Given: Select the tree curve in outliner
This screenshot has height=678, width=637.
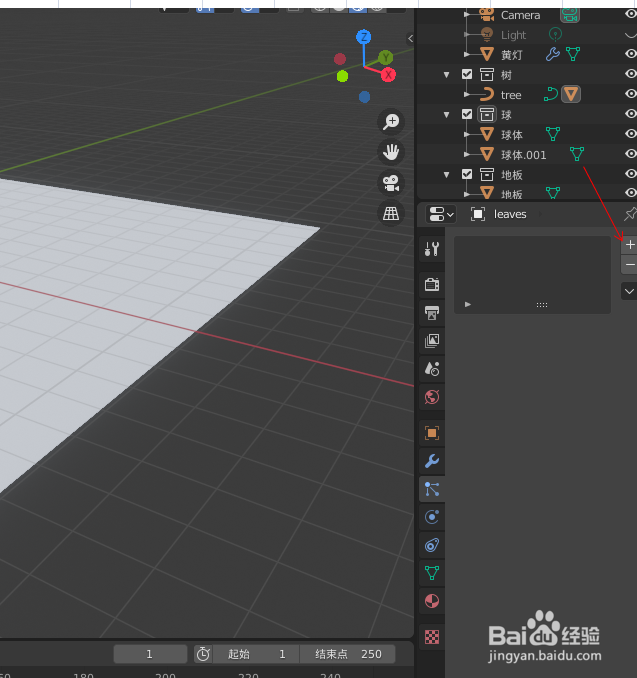Looking at the screenshot, I should (x=511, y=95).
